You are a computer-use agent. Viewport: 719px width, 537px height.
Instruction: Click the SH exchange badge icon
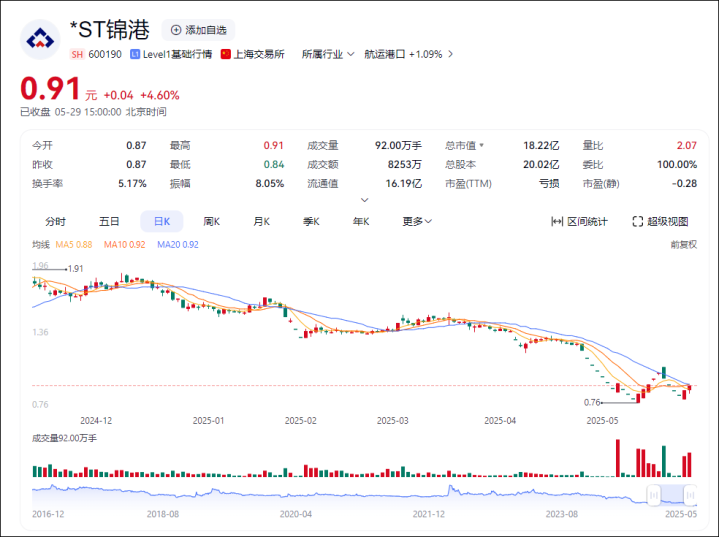(77, 55)
